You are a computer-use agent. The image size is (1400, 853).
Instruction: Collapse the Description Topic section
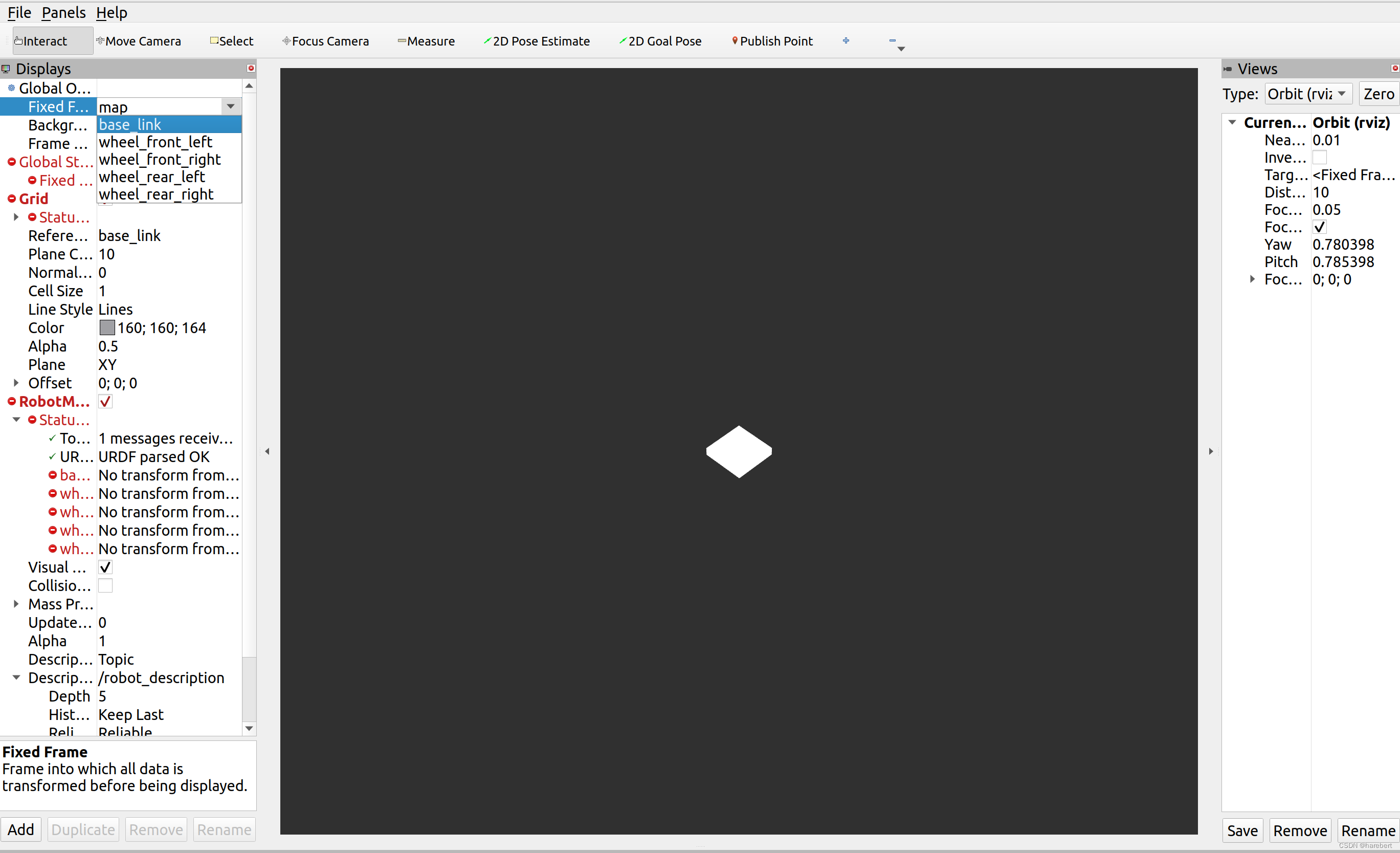[x=16, y=677]
